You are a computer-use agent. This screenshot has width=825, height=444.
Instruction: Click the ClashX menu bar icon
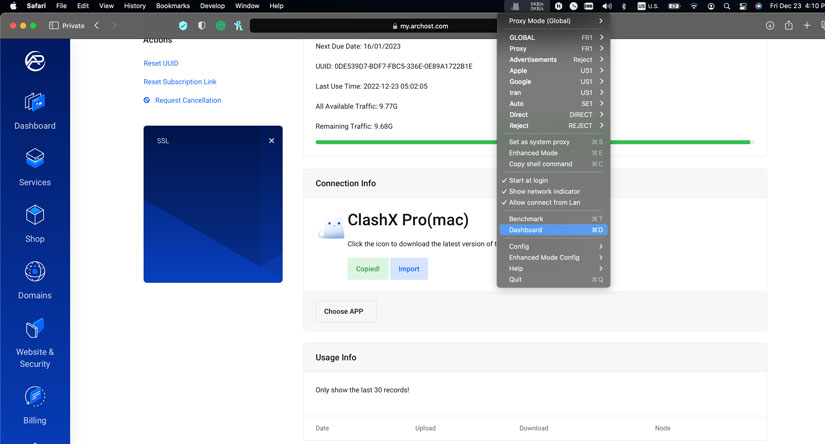coord(516,6)
